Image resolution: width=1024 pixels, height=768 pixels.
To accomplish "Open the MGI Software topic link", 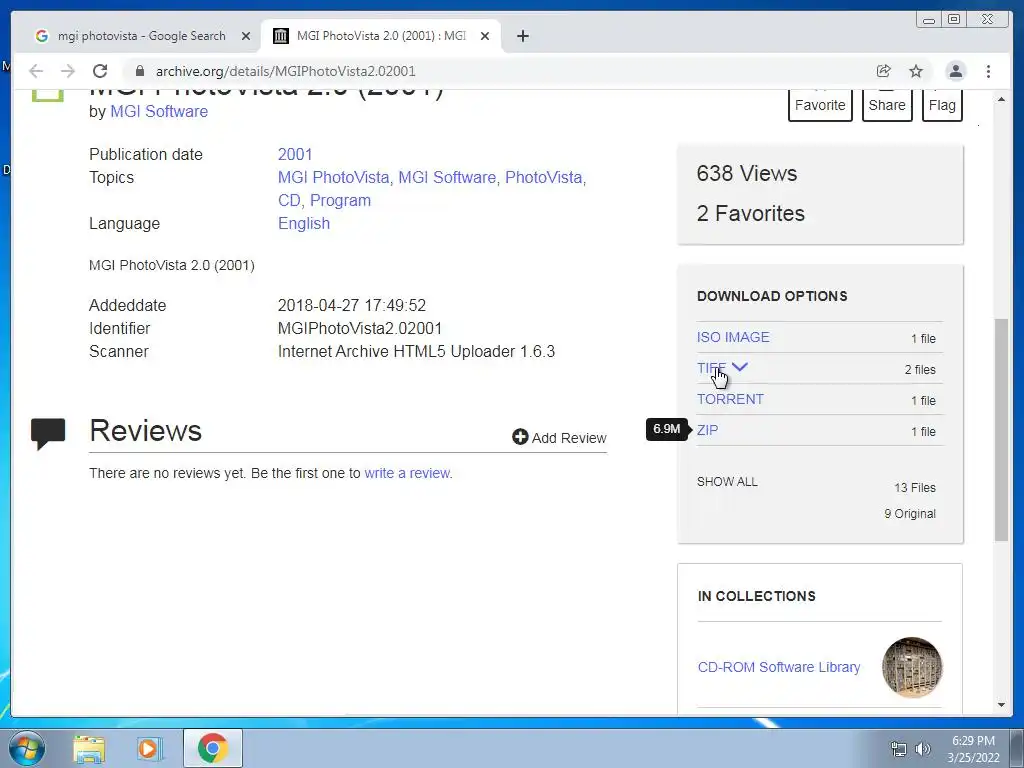I will (447, 178).
